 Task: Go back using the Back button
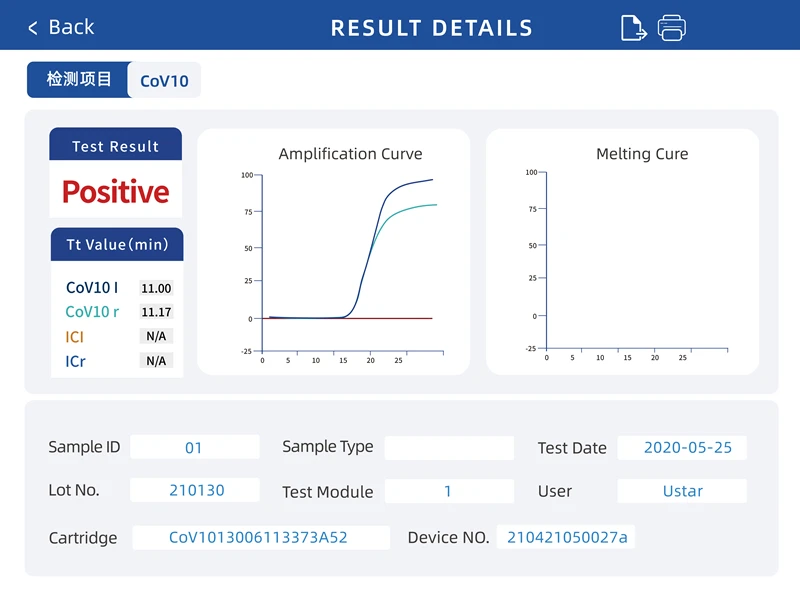[x=61, y=27]
